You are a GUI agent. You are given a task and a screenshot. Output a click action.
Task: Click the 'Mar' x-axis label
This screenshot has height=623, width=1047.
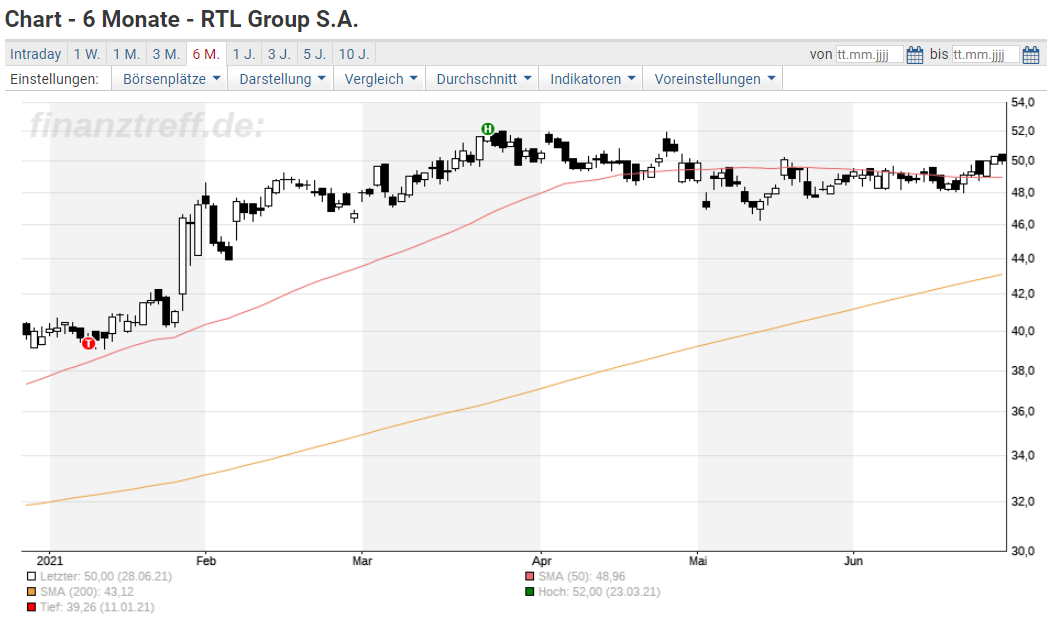click(x=362, y=561)
